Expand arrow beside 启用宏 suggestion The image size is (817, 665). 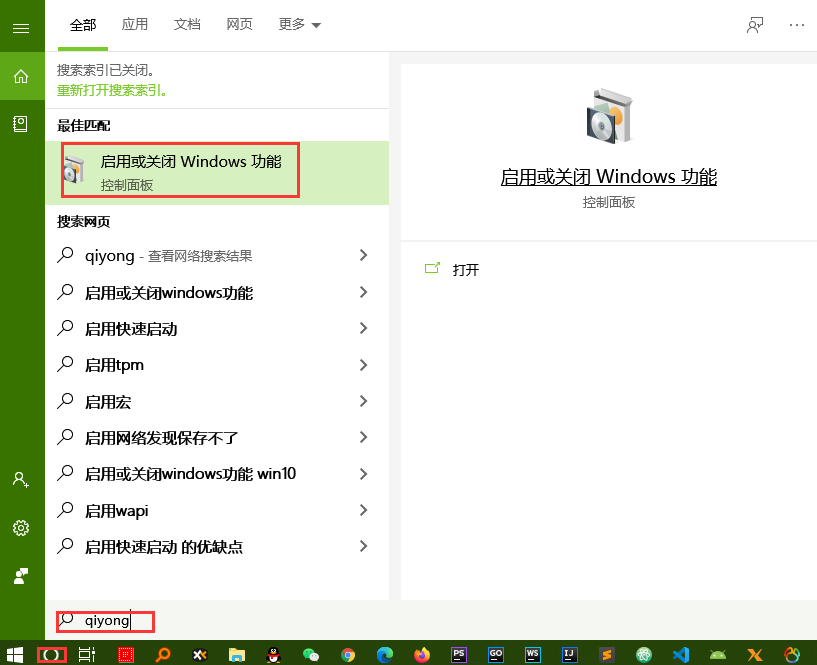point(363,402)
